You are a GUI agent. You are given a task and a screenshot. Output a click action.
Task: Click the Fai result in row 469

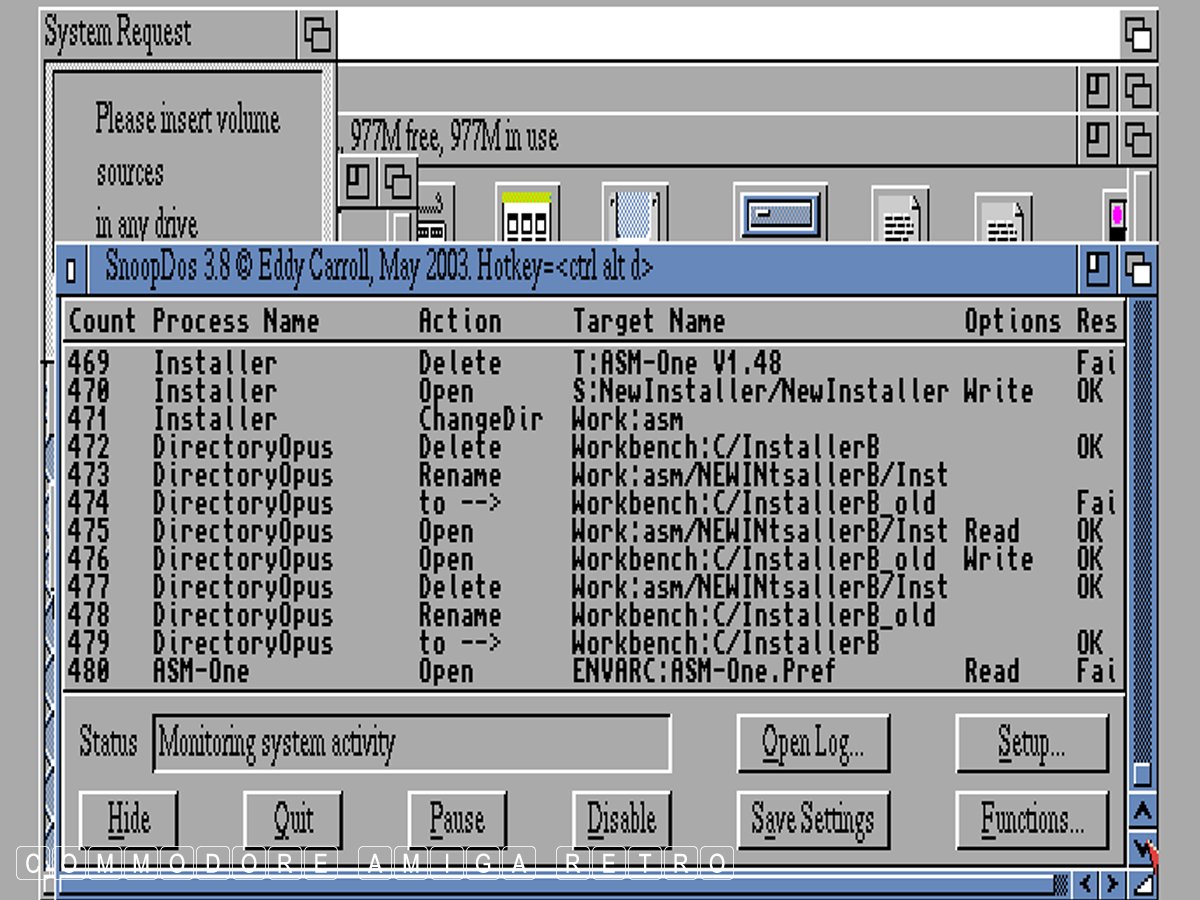click(1096, 363)
